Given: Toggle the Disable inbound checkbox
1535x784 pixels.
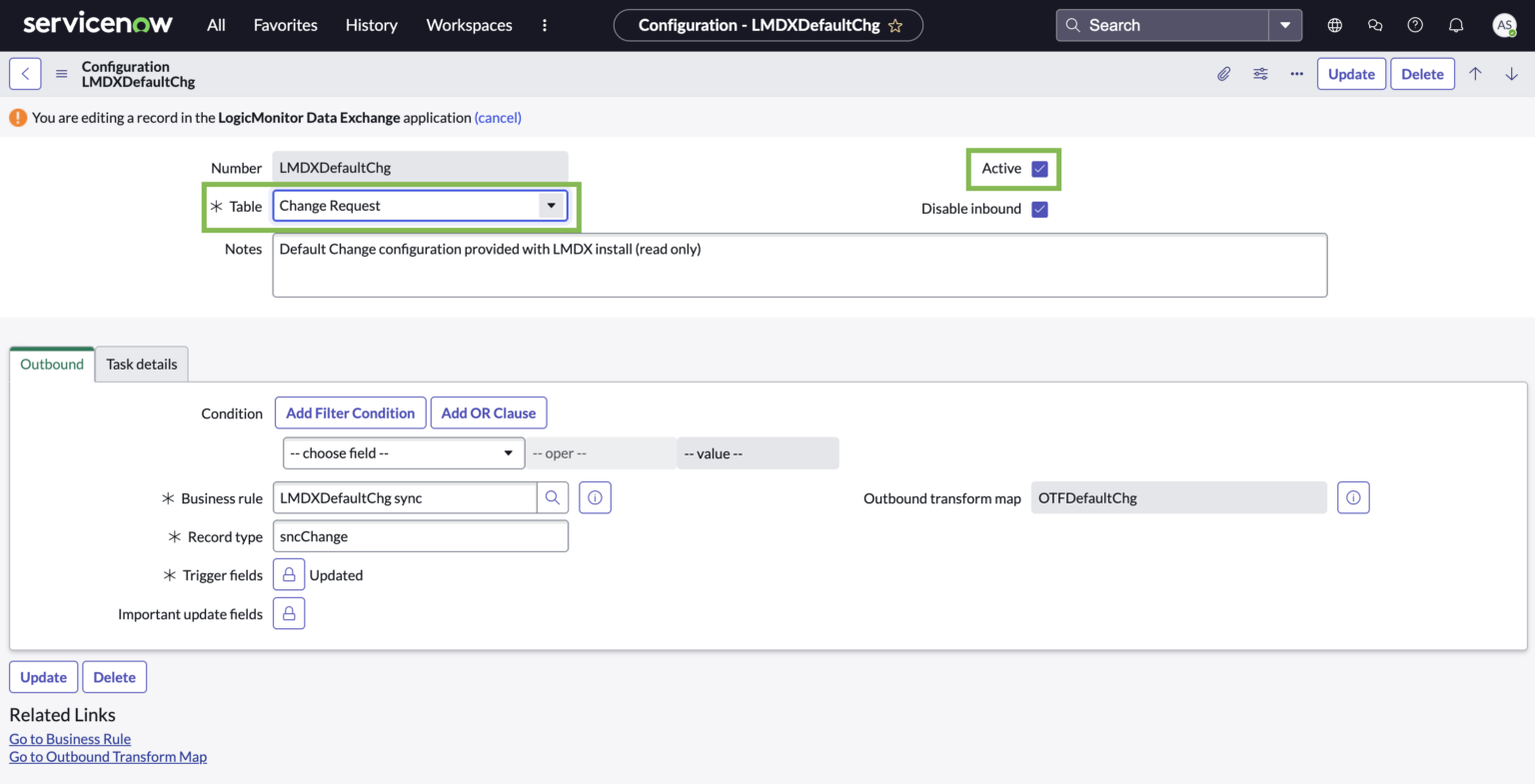Looking at the screenshot, I should point(1039,209).
